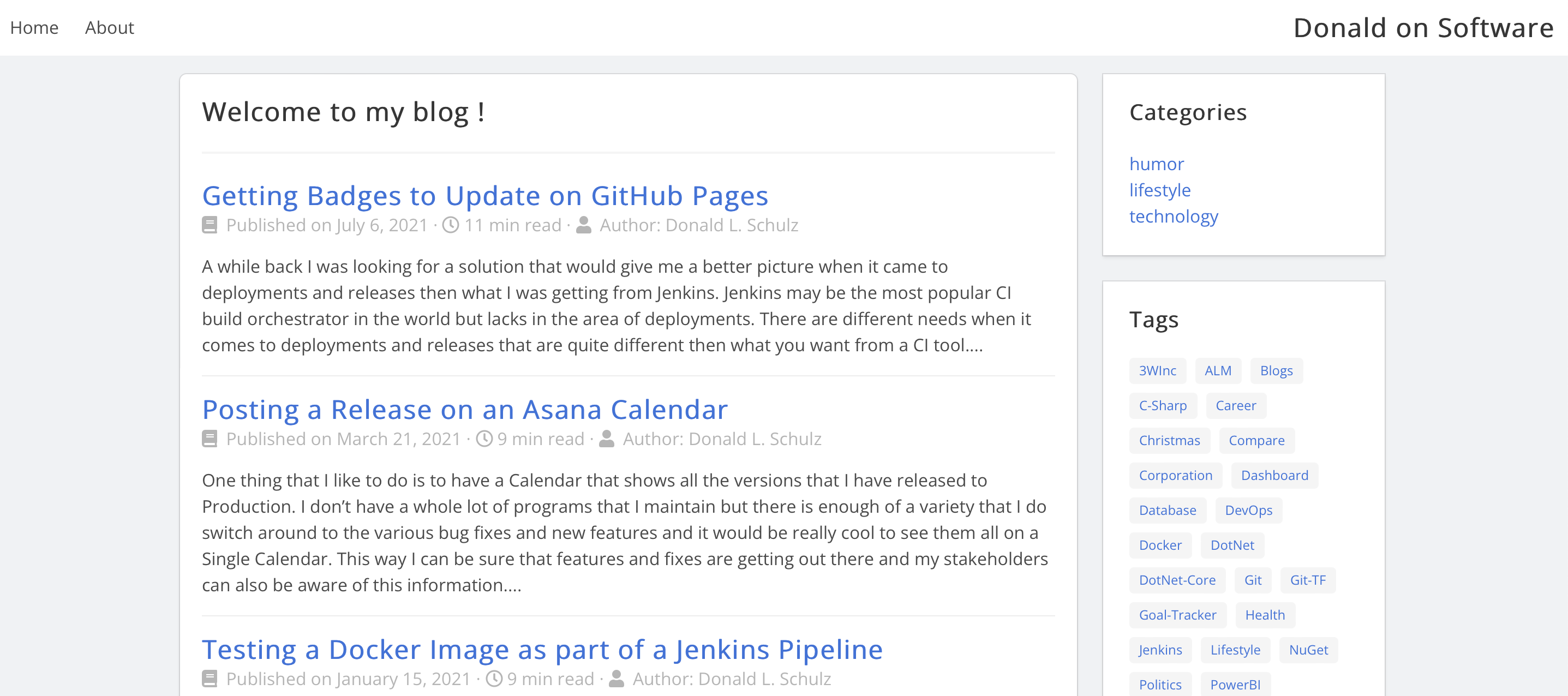This screenshot has height=696, width=1568.
Task: Filter by the DotNet-Core tag
Action: 1177,580
